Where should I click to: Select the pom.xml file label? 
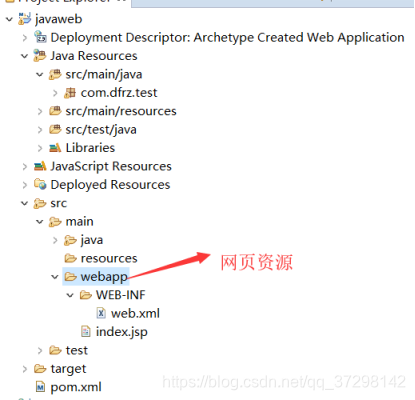point(76,387)
